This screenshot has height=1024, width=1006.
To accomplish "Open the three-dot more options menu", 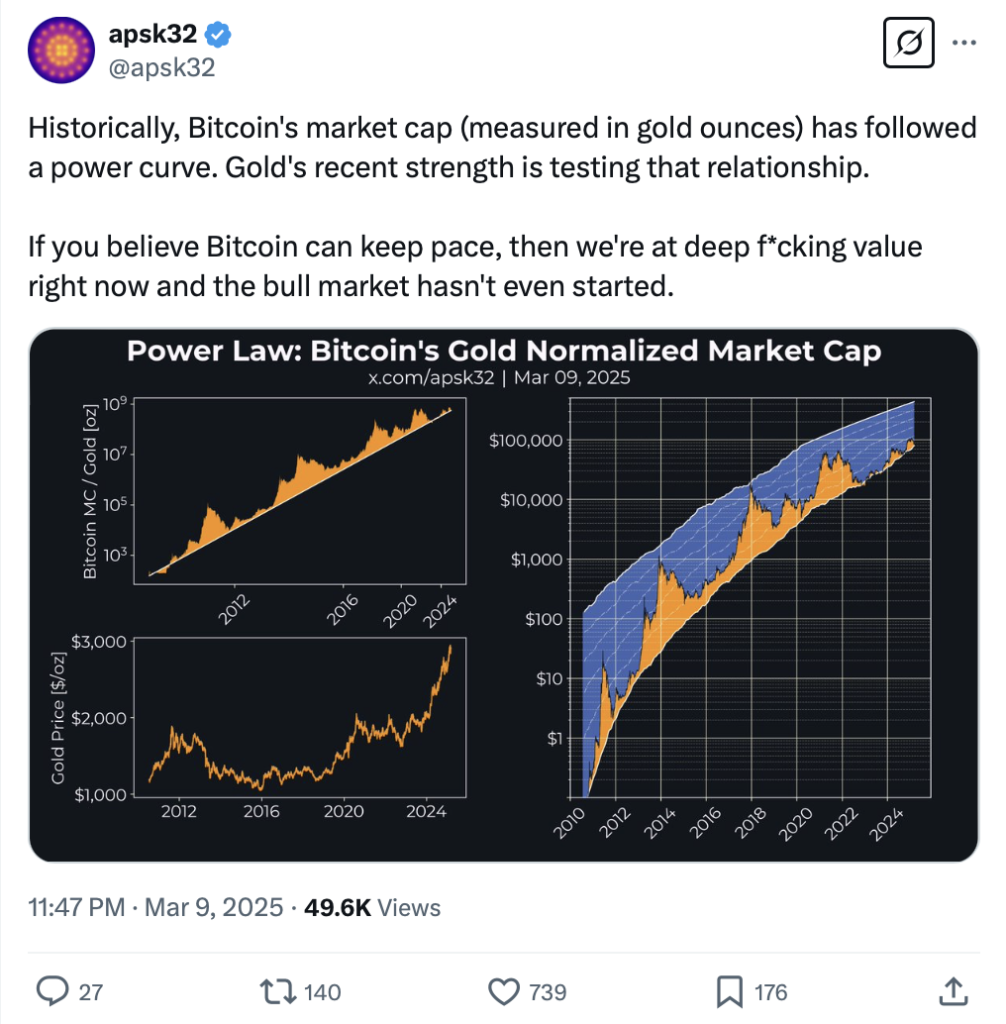I will click(964, 43).
